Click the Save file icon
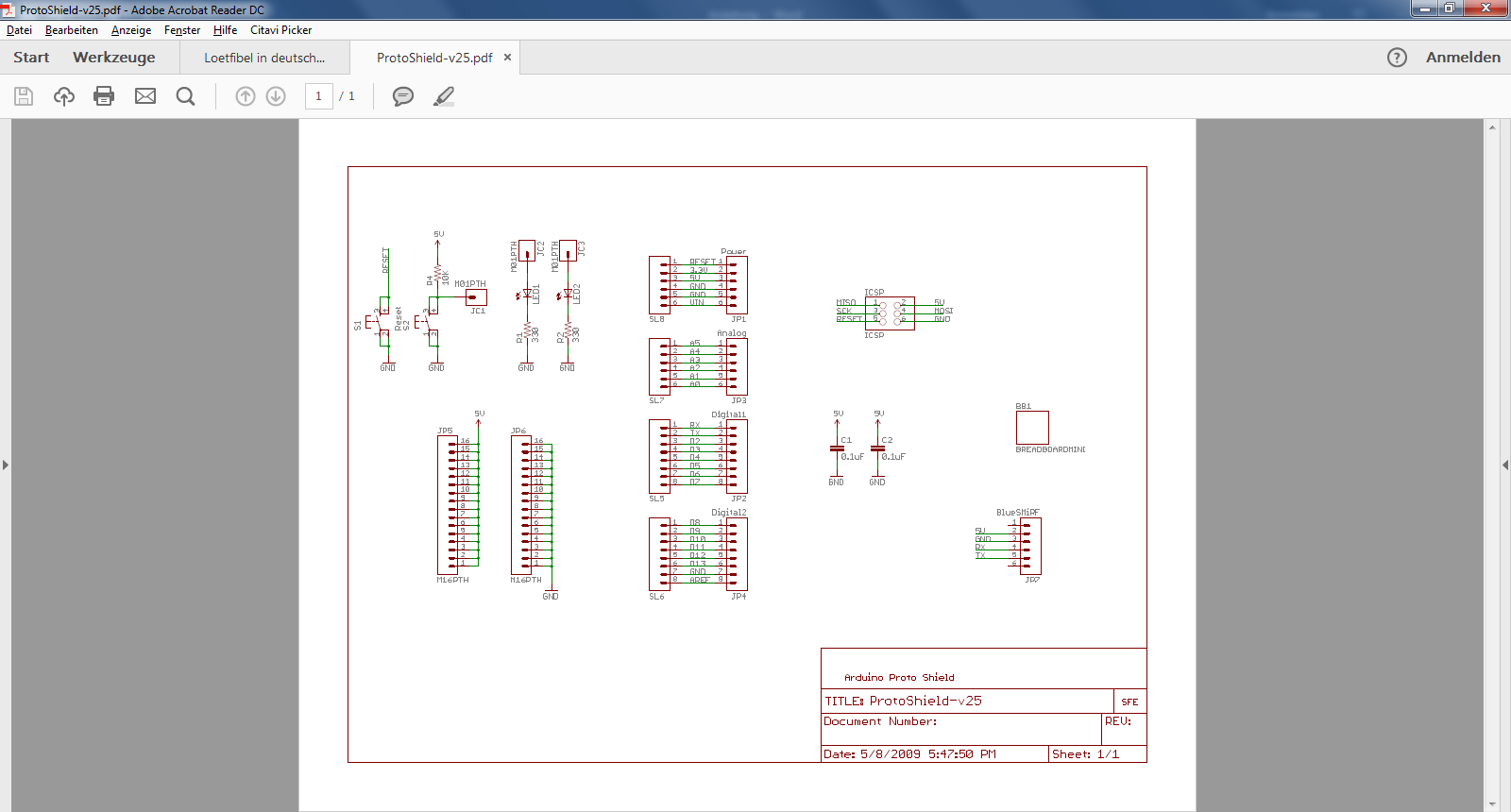This screenshot has width=1511, height=812. [24, 96]
